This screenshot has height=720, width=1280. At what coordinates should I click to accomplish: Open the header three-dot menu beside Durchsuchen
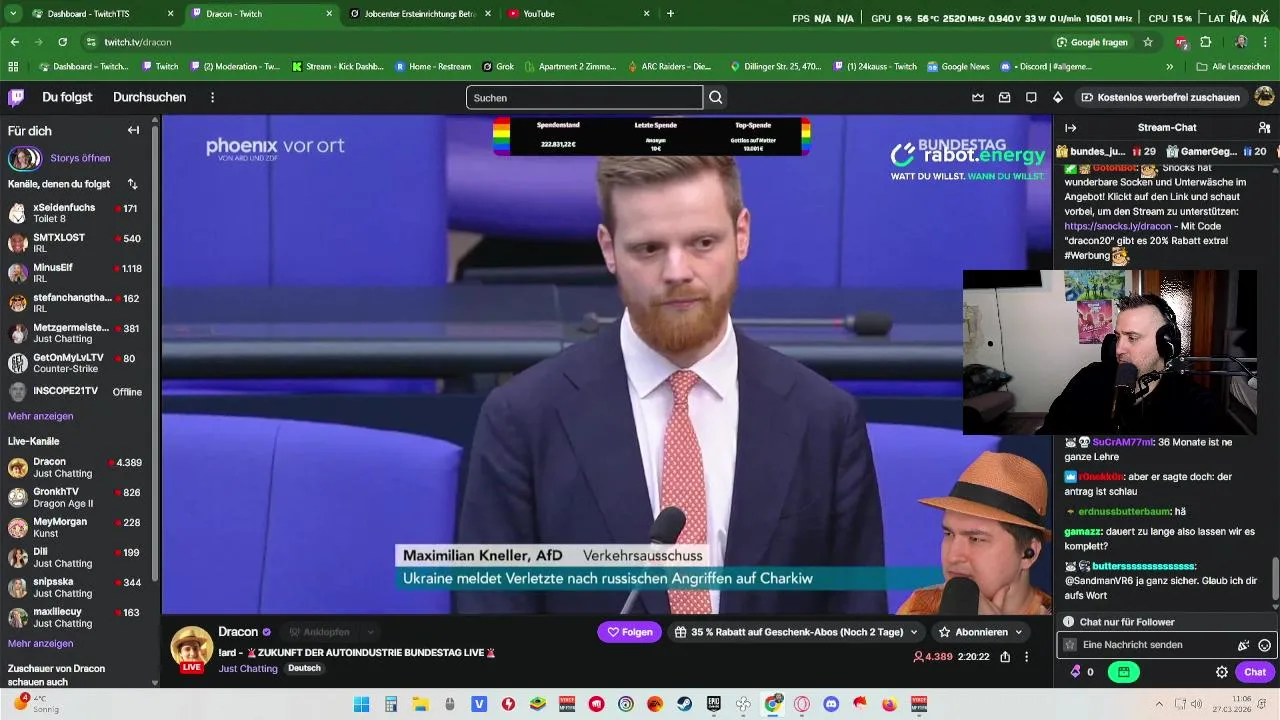pyautogui.click(x=212, y=97)
